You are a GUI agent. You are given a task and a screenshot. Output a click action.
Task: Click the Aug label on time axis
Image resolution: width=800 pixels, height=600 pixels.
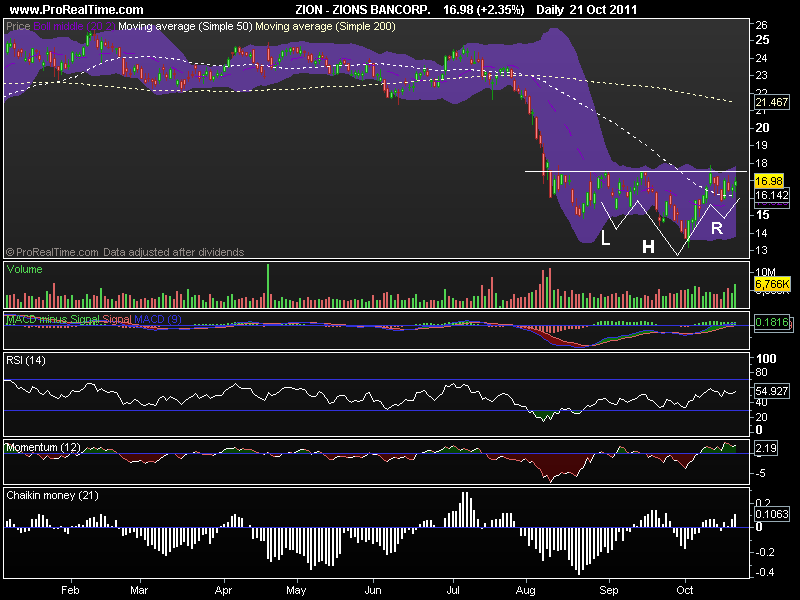click(526, 590)
